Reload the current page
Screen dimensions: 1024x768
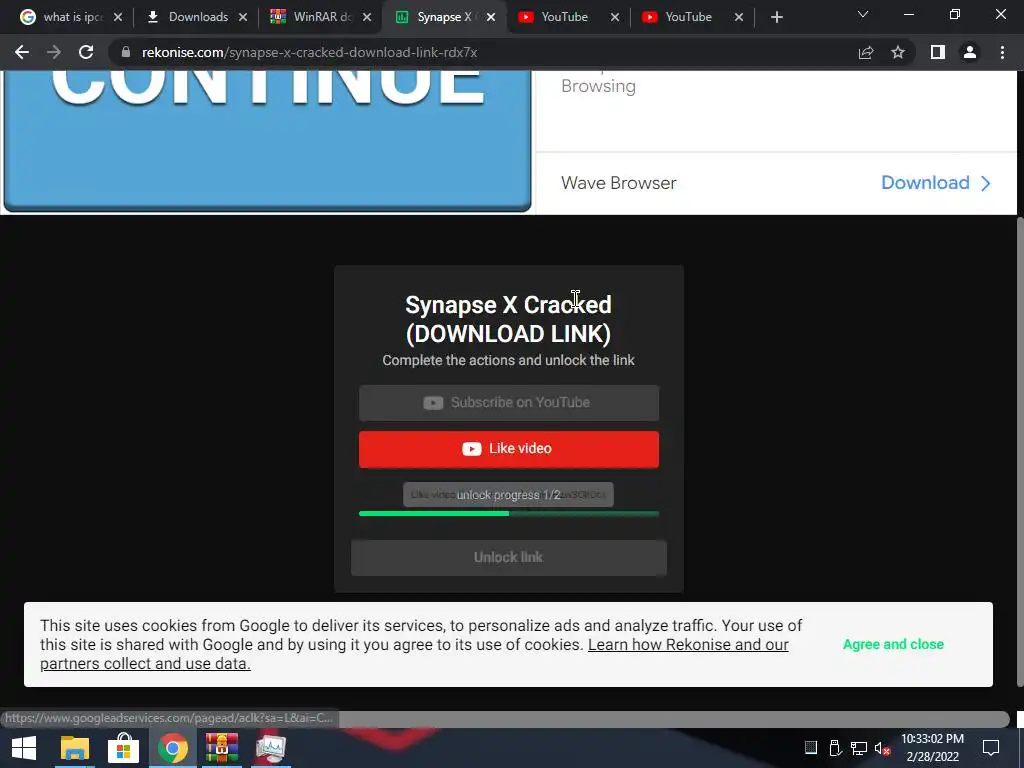tap(86, 52)
